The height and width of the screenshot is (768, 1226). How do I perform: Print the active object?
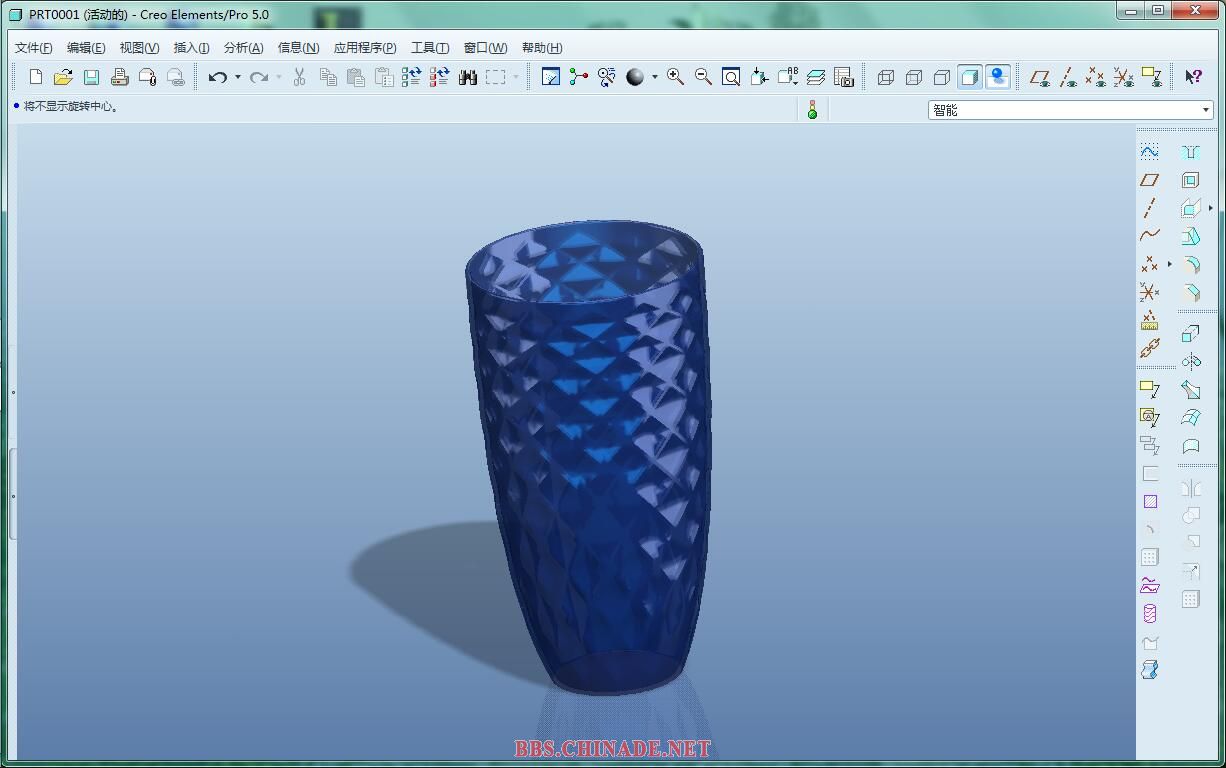tap(119, 77)
